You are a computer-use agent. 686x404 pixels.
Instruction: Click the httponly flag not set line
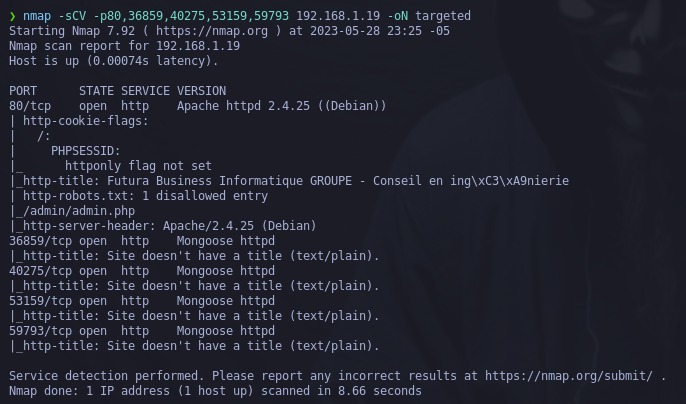138,166
